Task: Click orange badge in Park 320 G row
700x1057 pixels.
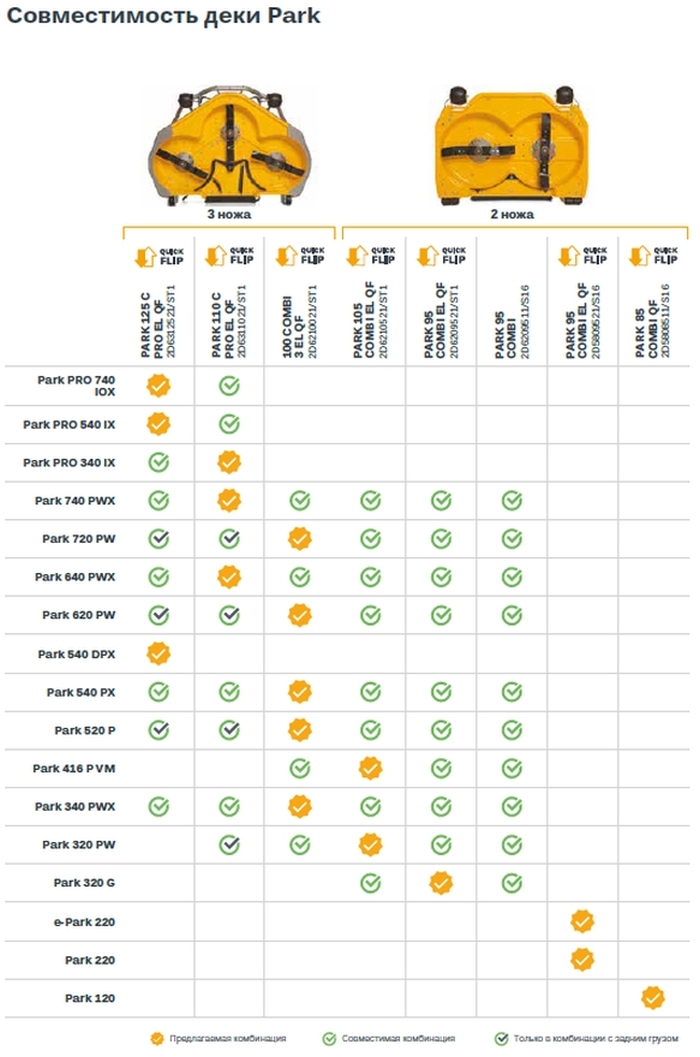Action: [x=441, y=882]
